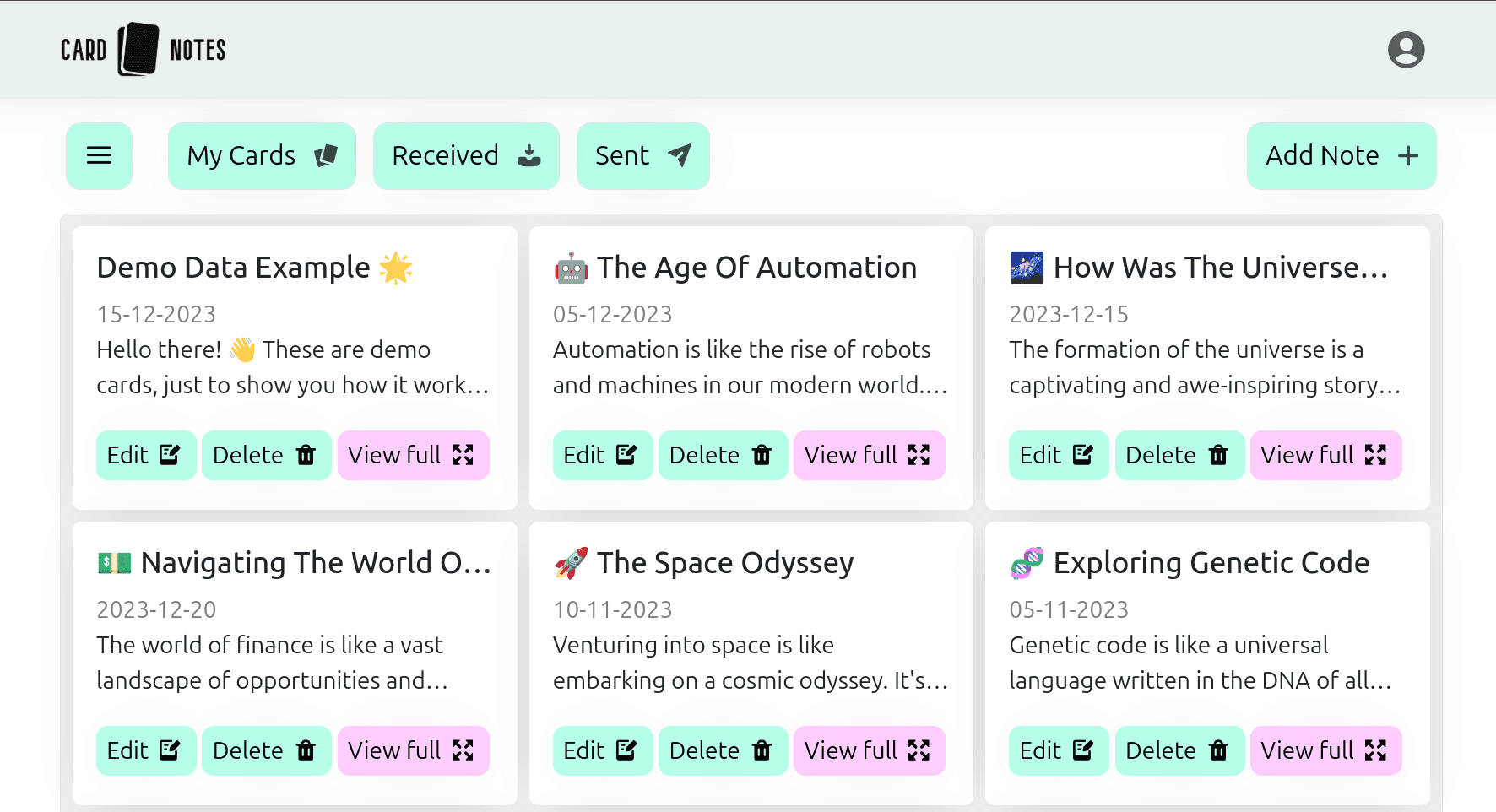
Task: Click edit pencil icon on Universe card
Action: click(1082, 455)
